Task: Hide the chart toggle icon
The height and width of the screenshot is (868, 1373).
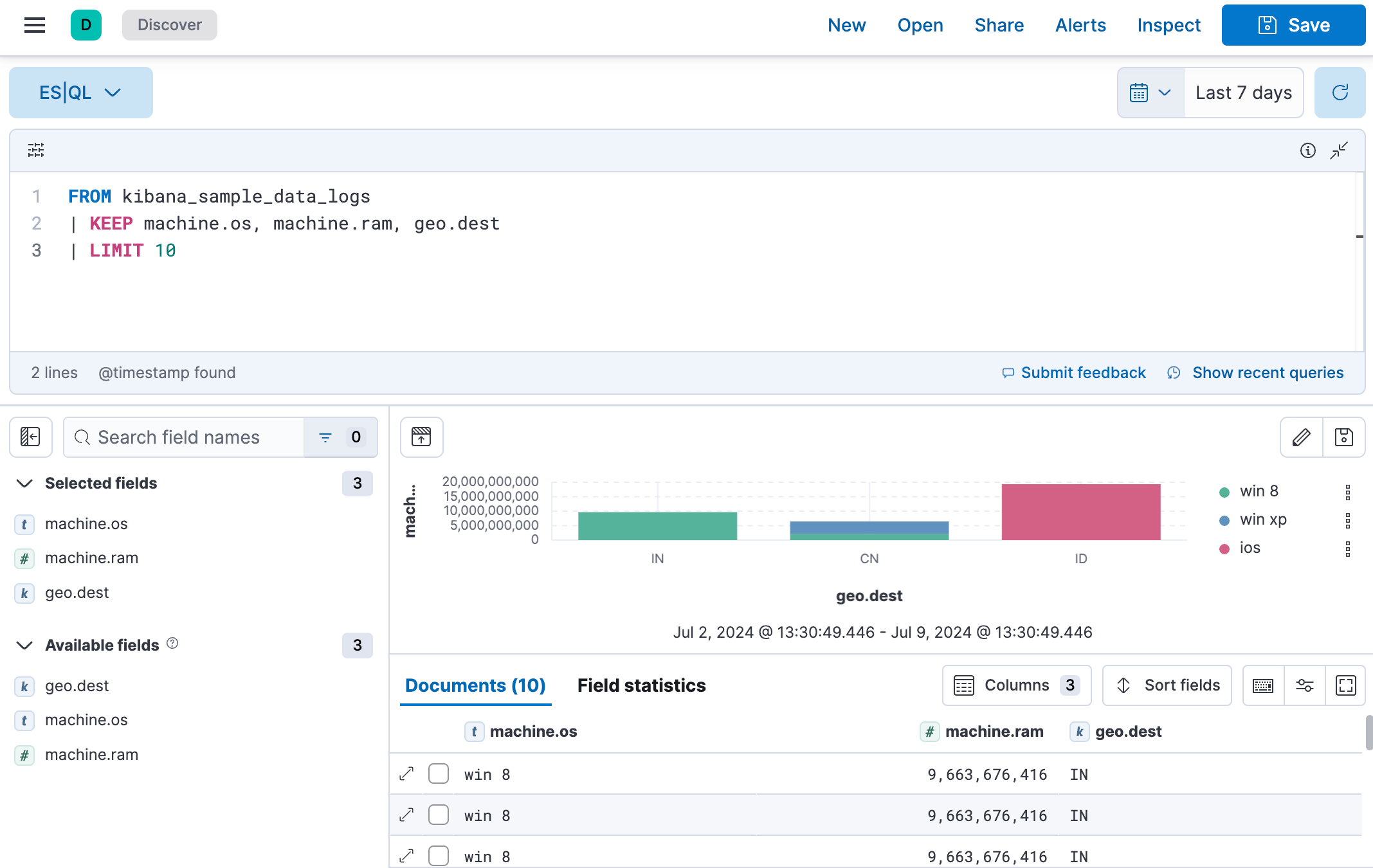Action: point(421,437)
